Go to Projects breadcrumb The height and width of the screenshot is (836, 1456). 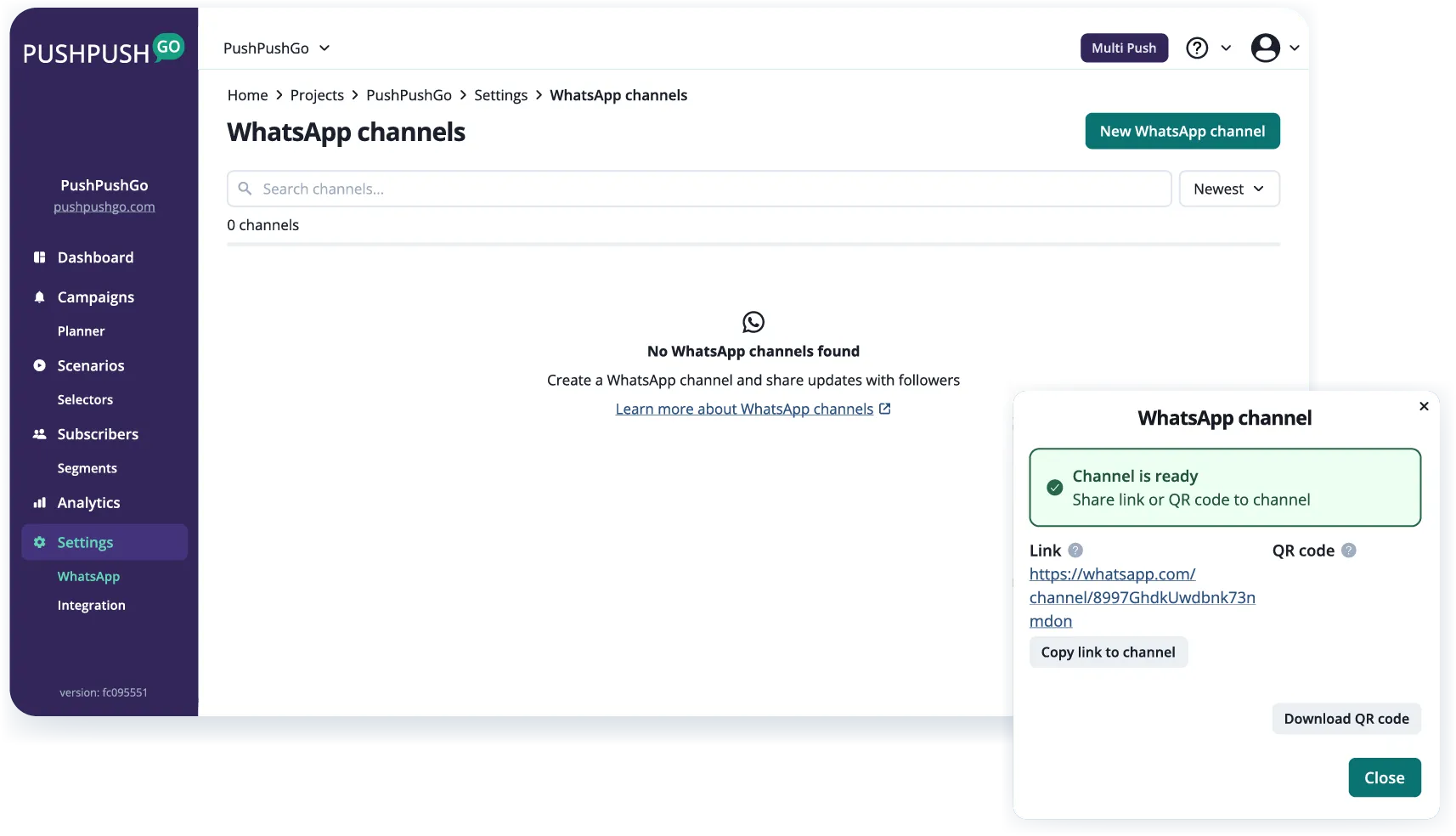click(x=317, y=95)
